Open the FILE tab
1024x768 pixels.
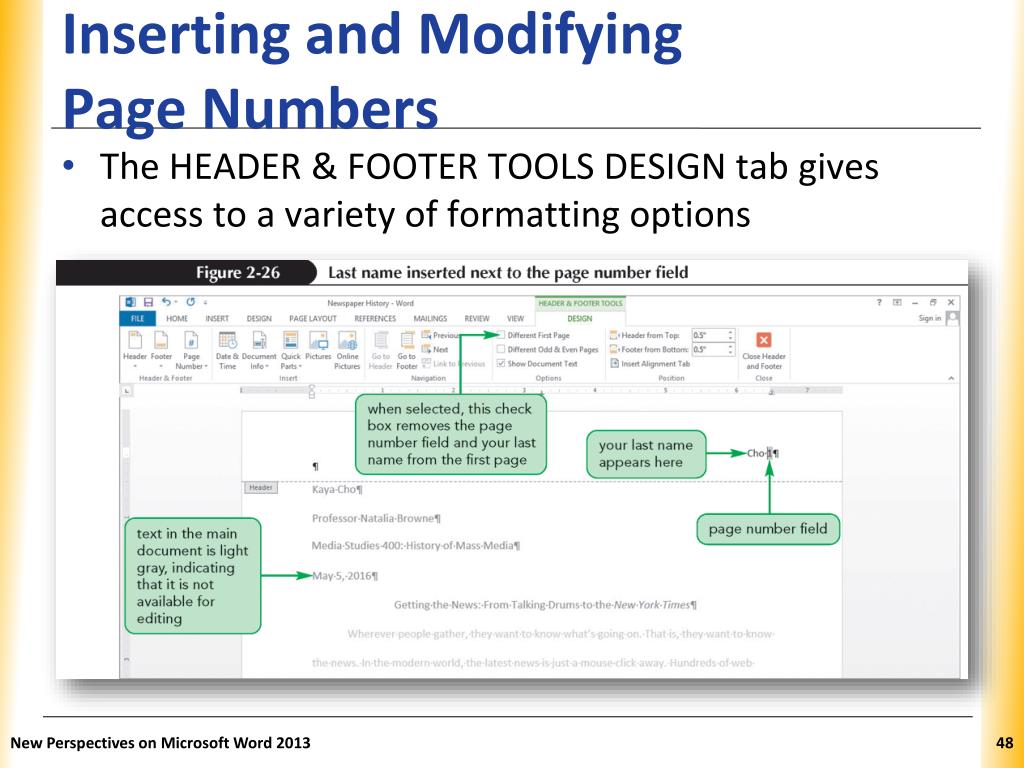(137, 319)
